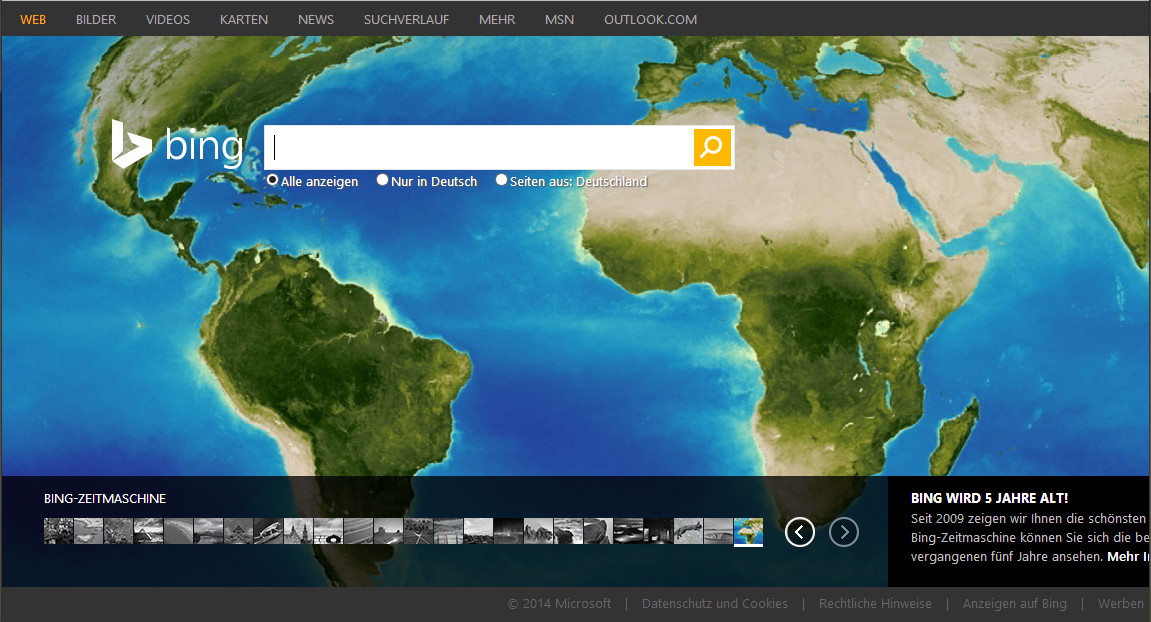
Task: Click the "© 2014 Microsoft" footer text
Action: [559, 604]
